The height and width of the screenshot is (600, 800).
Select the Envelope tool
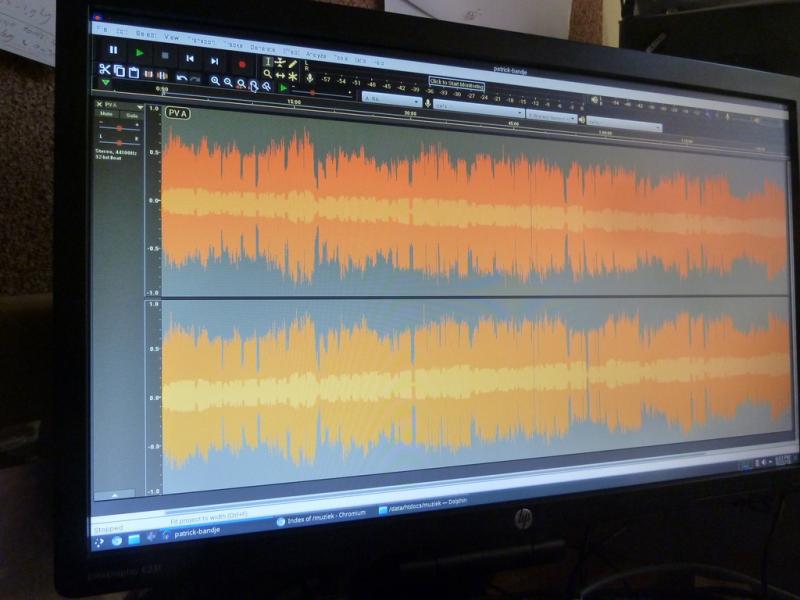click(x=280, y=63)
